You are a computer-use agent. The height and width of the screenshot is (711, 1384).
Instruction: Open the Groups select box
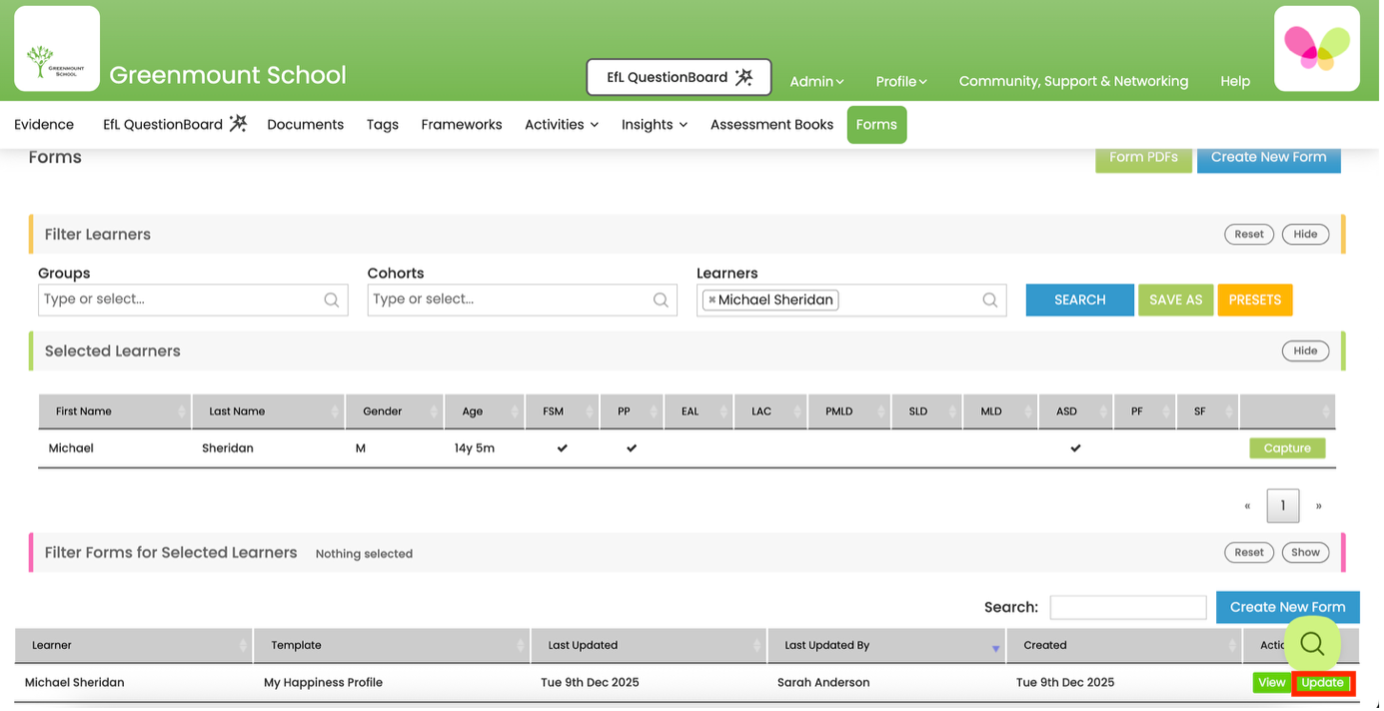[x=194, y=301]
